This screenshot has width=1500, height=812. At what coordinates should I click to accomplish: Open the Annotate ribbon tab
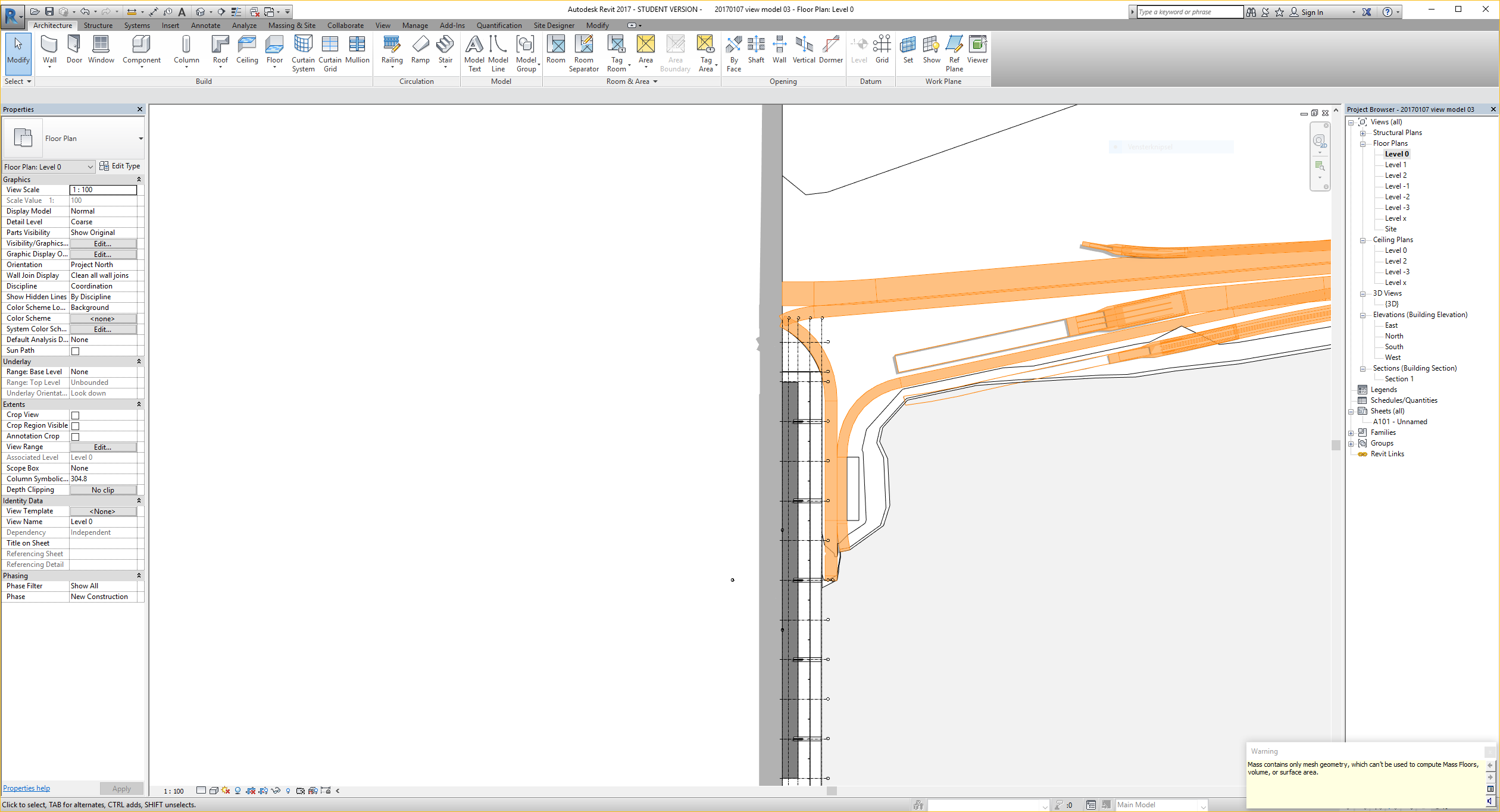pos(205,25)
